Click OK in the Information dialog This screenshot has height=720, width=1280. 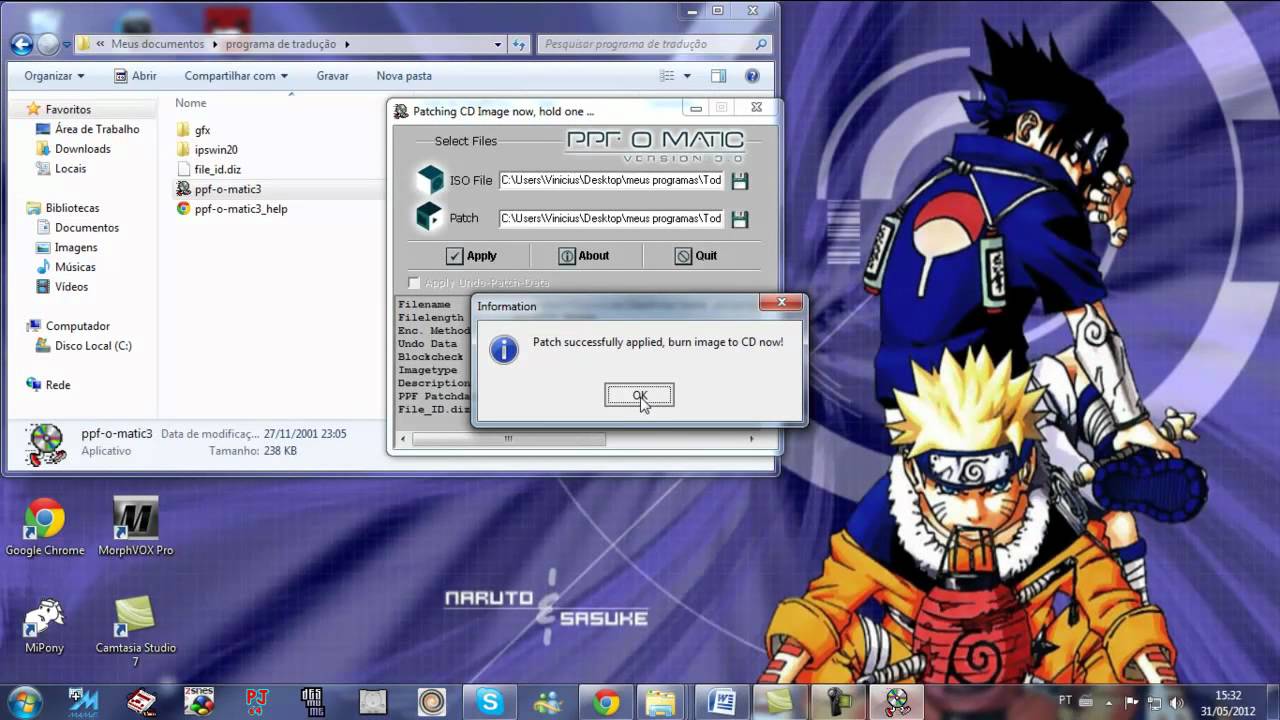tap(639, 395)
